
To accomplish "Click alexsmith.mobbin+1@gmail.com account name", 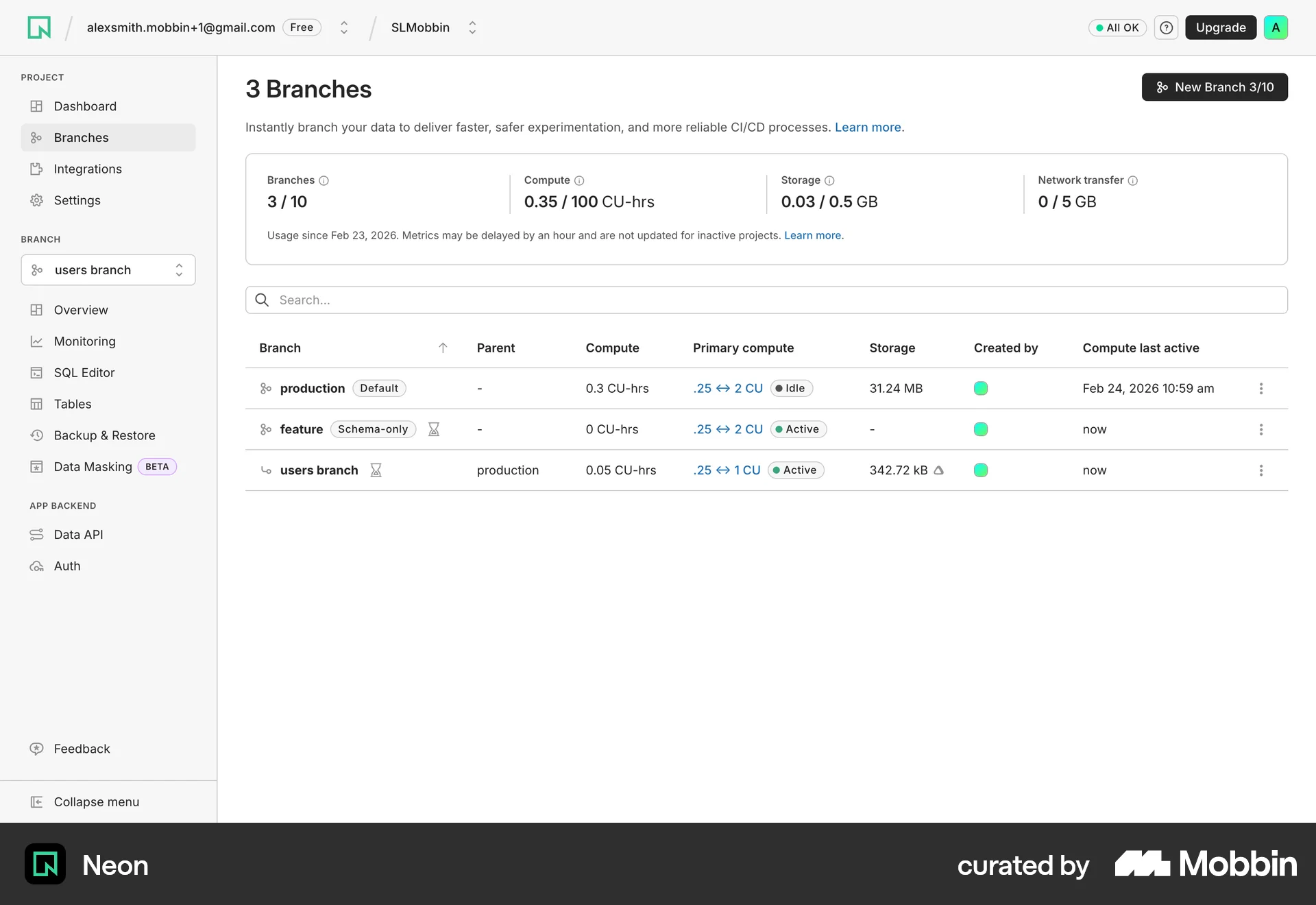I will (181, 27).
